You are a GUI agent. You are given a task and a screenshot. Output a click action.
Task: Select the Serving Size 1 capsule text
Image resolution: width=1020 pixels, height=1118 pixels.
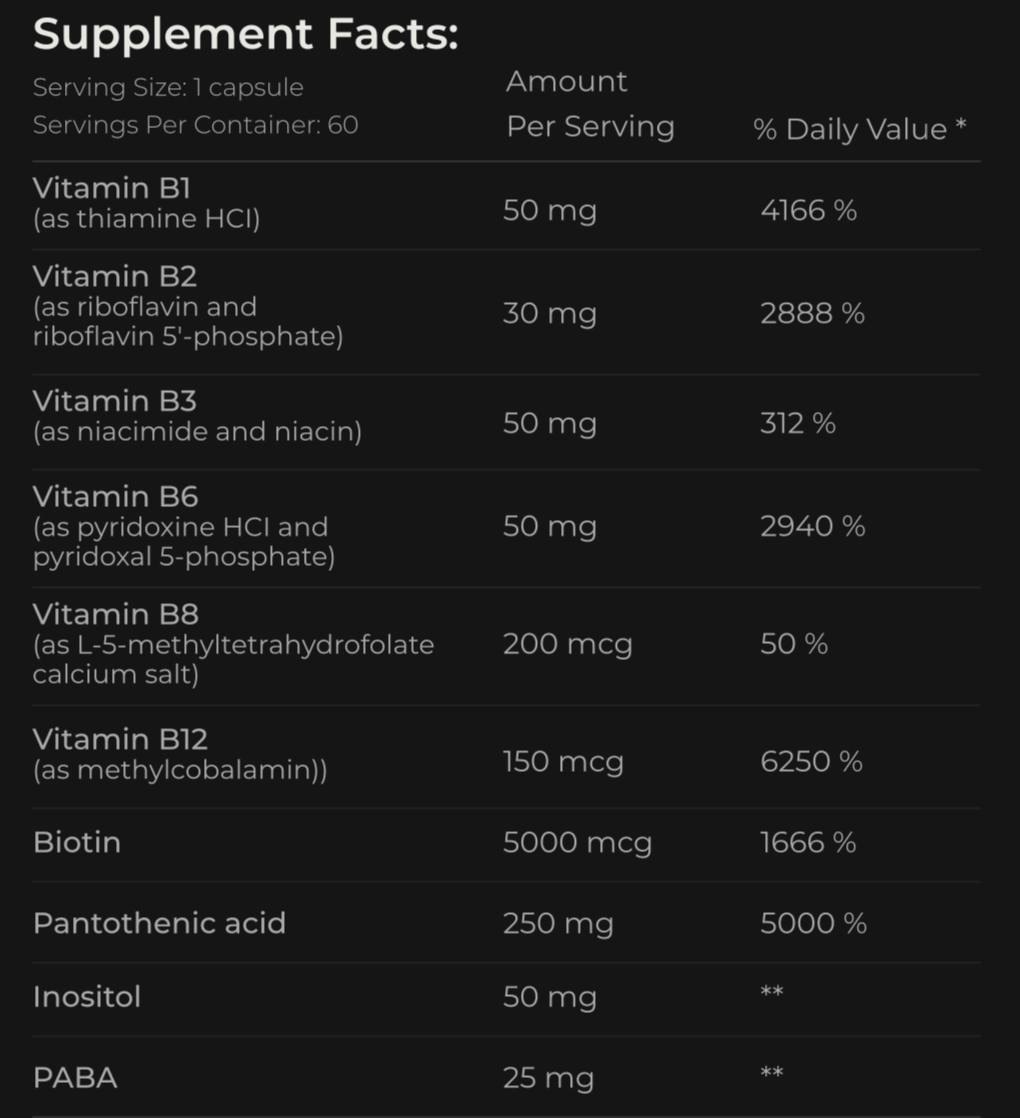[168, 88]
